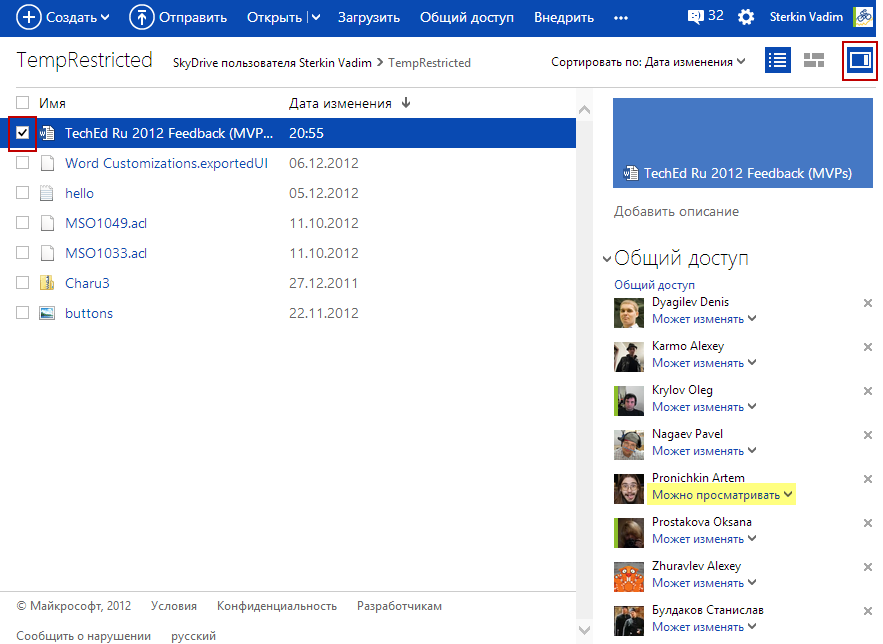Check the buttons file checkbox

point(23,313)
